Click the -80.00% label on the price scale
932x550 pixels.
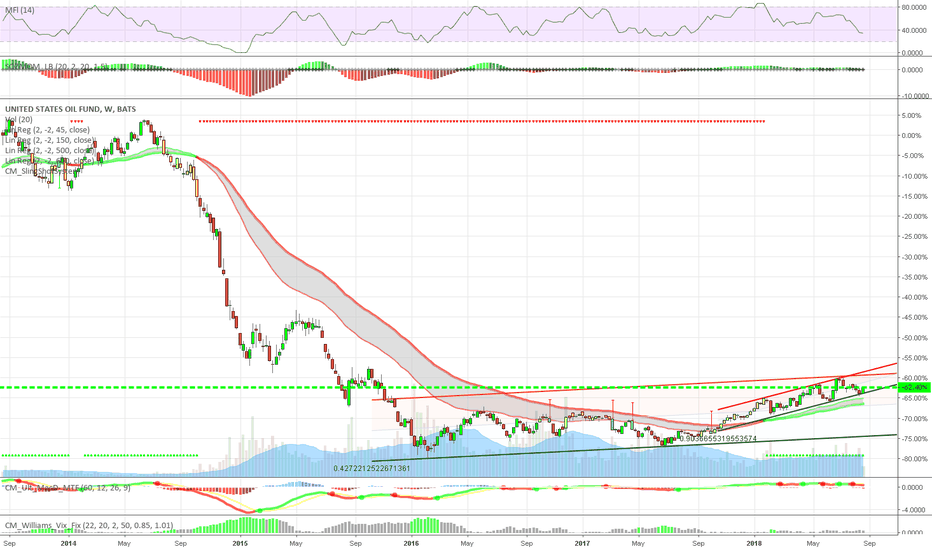pos(914,459)
